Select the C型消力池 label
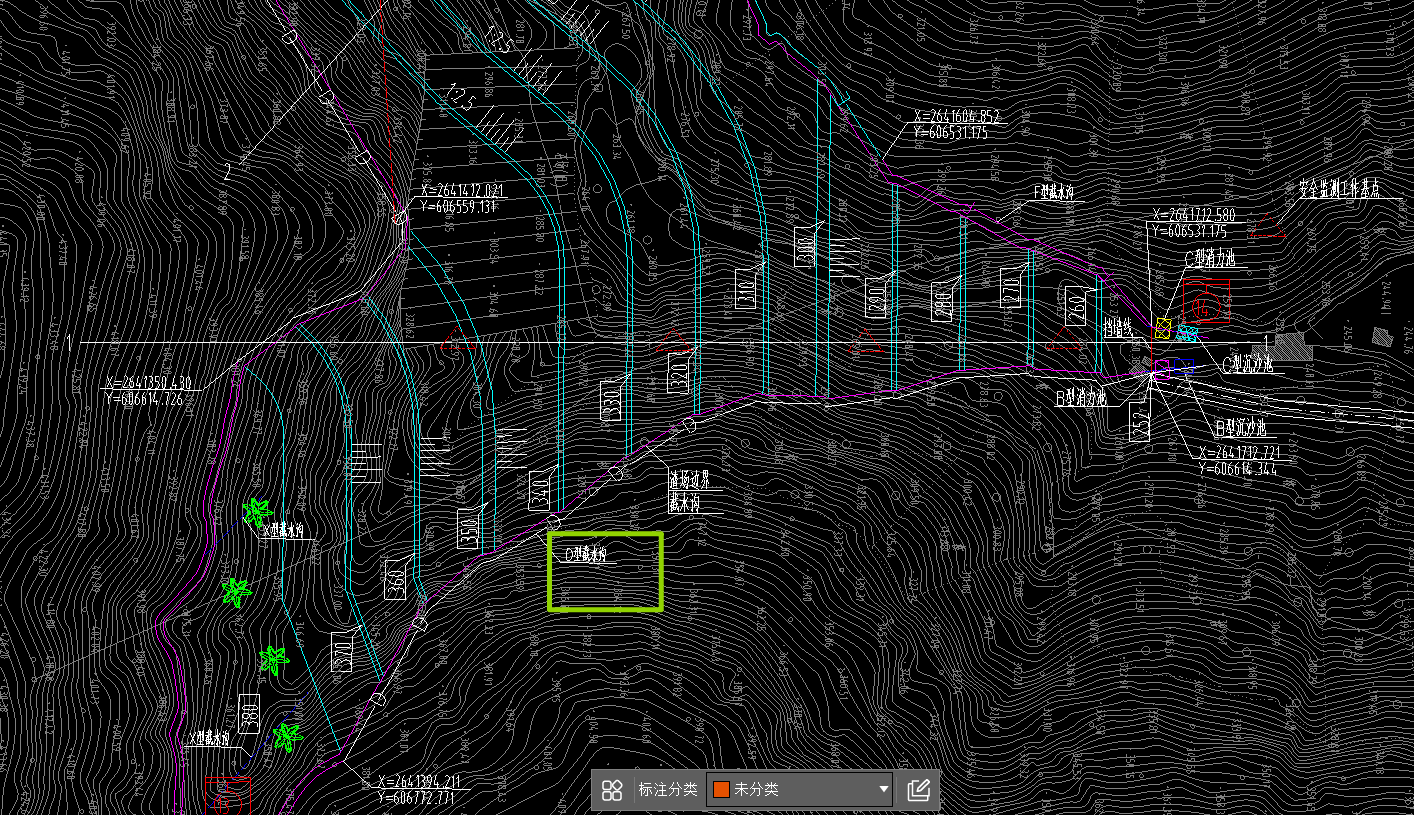The image size is (1414, 815). coord(1209,259)
